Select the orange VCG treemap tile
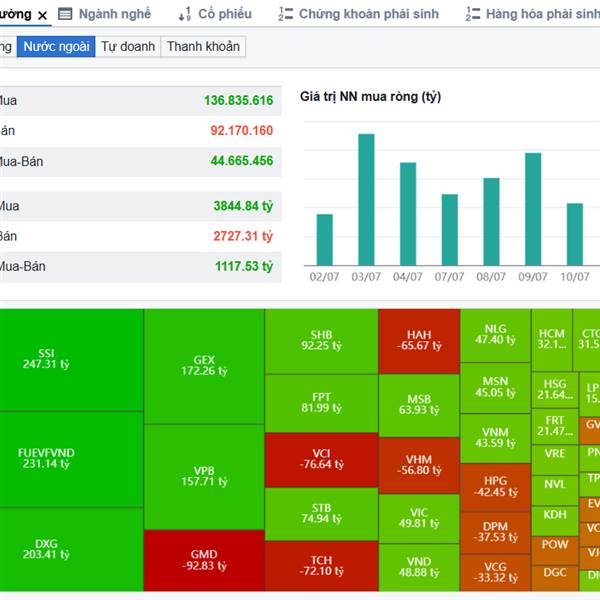Viewport: 600px width, 600px height. [x=496, y=572]
